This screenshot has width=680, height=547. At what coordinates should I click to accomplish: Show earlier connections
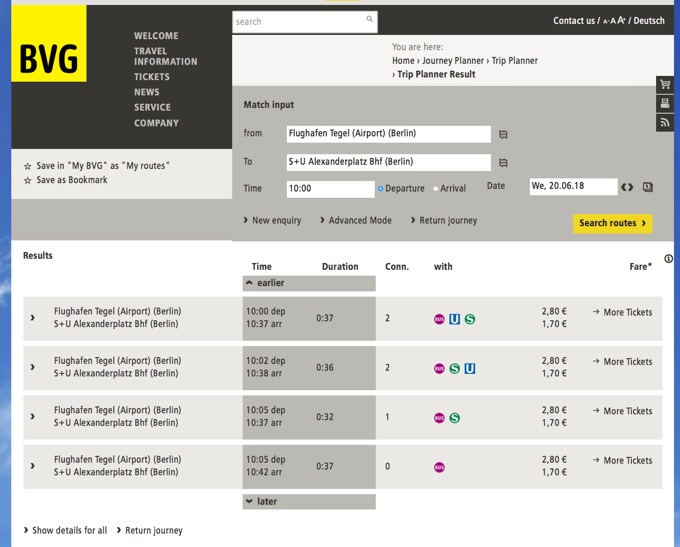(x=309, y=283)
